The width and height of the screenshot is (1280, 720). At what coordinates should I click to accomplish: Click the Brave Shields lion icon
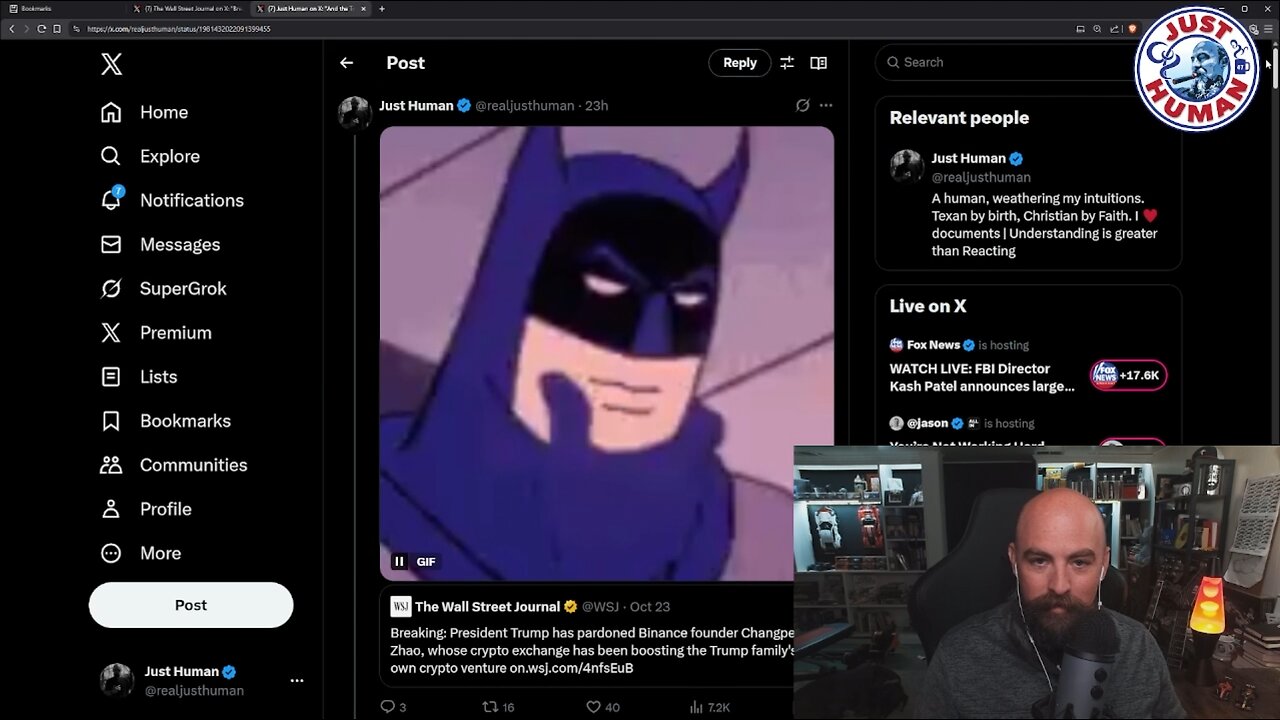(x=1131, y=29)
